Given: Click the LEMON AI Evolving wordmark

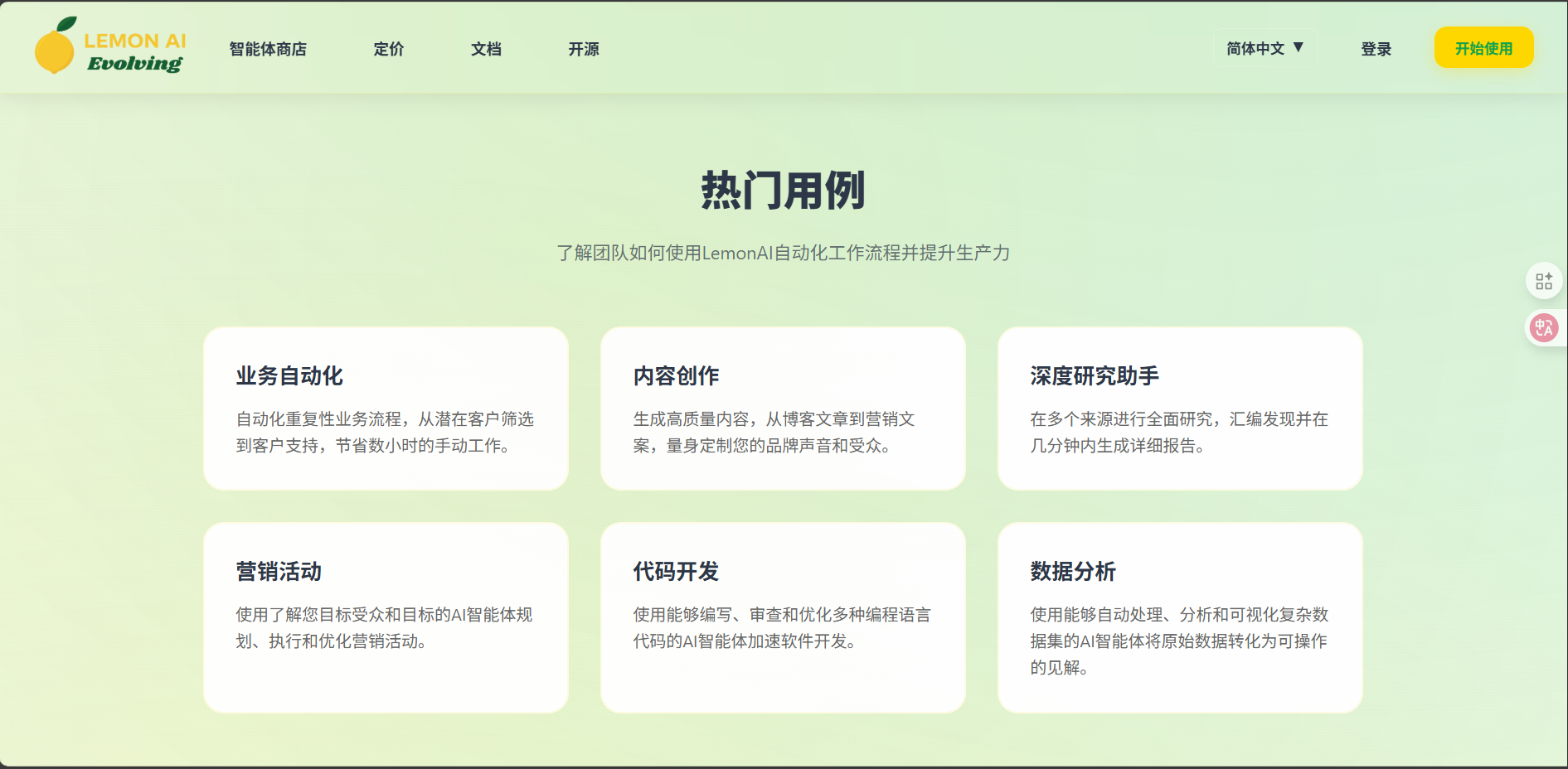Looking at the screenshot, I should (135, 51).
